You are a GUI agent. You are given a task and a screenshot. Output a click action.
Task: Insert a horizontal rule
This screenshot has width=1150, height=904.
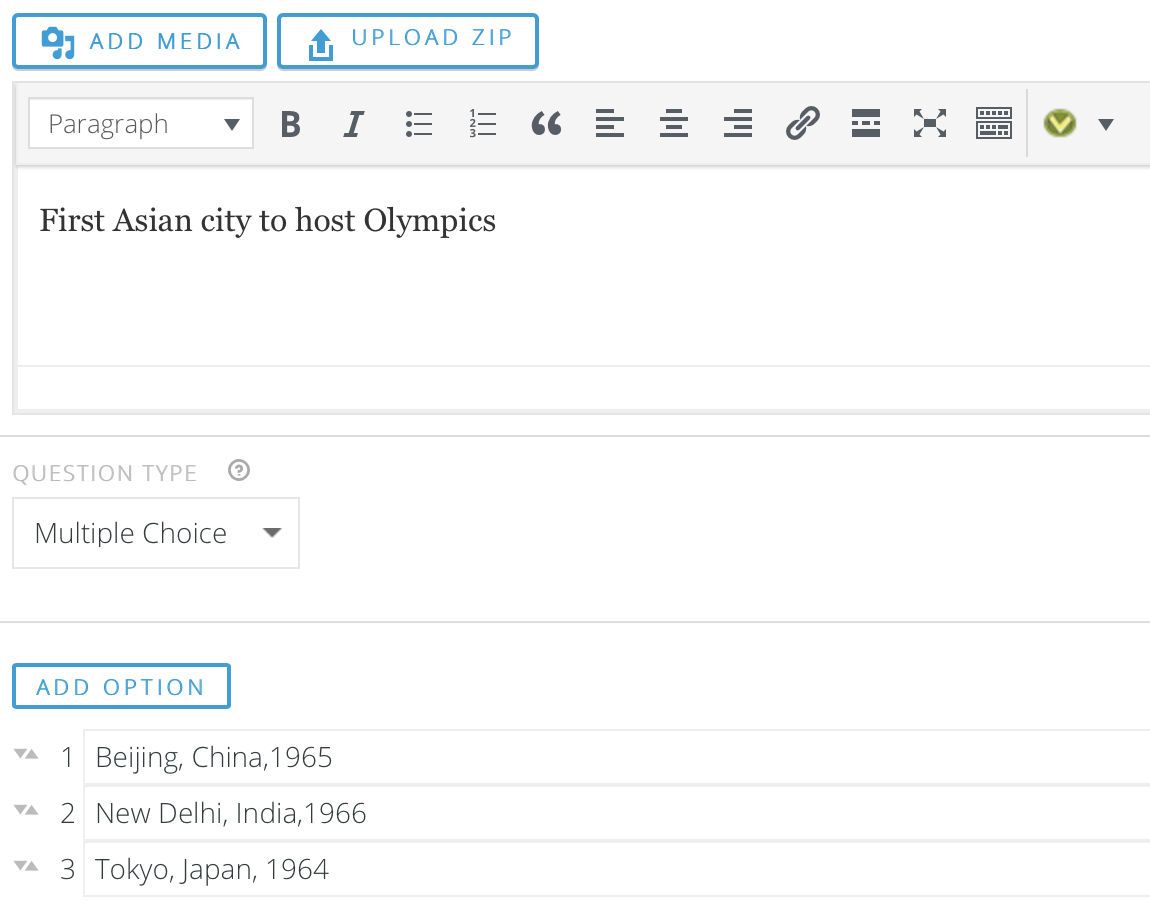pyautogui.click(x=866, y=123)
